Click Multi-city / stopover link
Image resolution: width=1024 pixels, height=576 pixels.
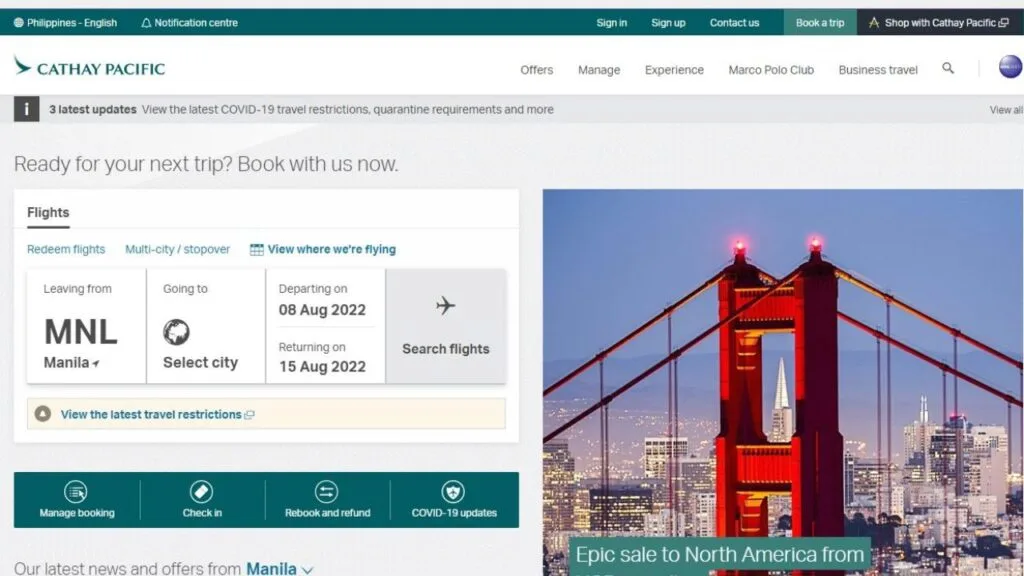(x=178, y=249)
